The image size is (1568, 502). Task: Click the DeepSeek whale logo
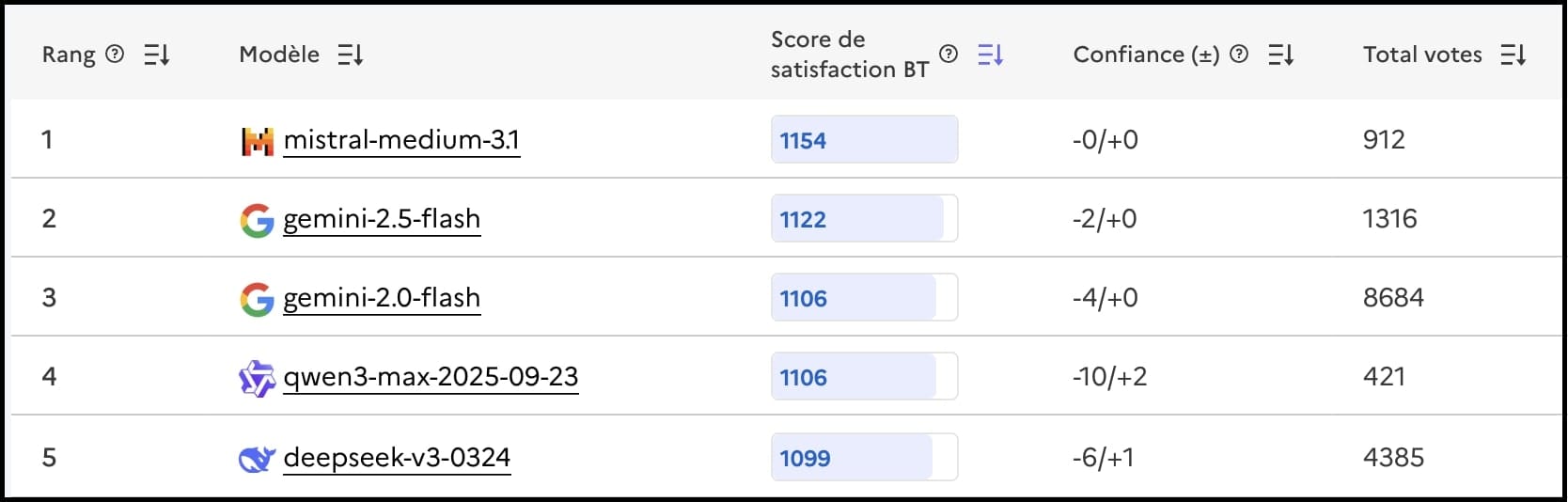[x=257, y=459]
